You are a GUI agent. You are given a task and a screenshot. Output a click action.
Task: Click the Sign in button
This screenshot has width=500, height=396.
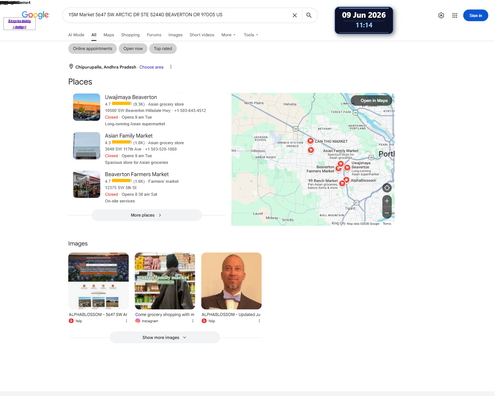click(x=476, y=15)
